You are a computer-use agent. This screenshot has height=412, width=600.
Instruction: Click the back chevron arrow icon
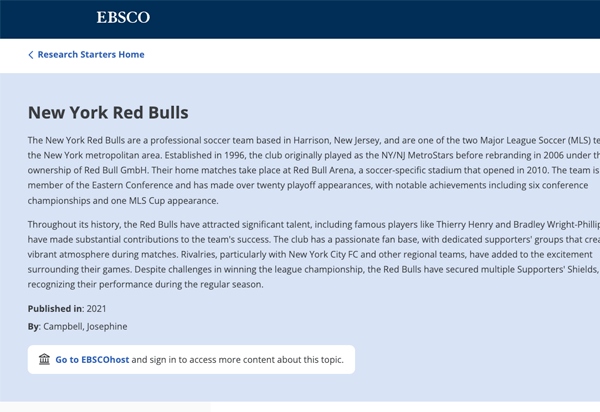coord(31,55)
